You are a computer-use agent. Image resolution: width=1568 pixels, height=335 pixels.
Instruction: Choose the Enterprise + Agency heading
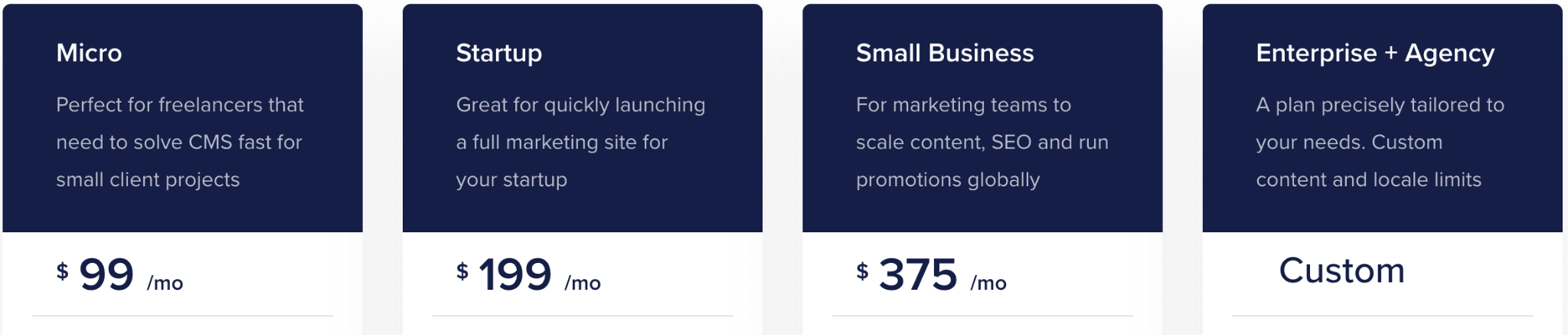click(1374, 53)
